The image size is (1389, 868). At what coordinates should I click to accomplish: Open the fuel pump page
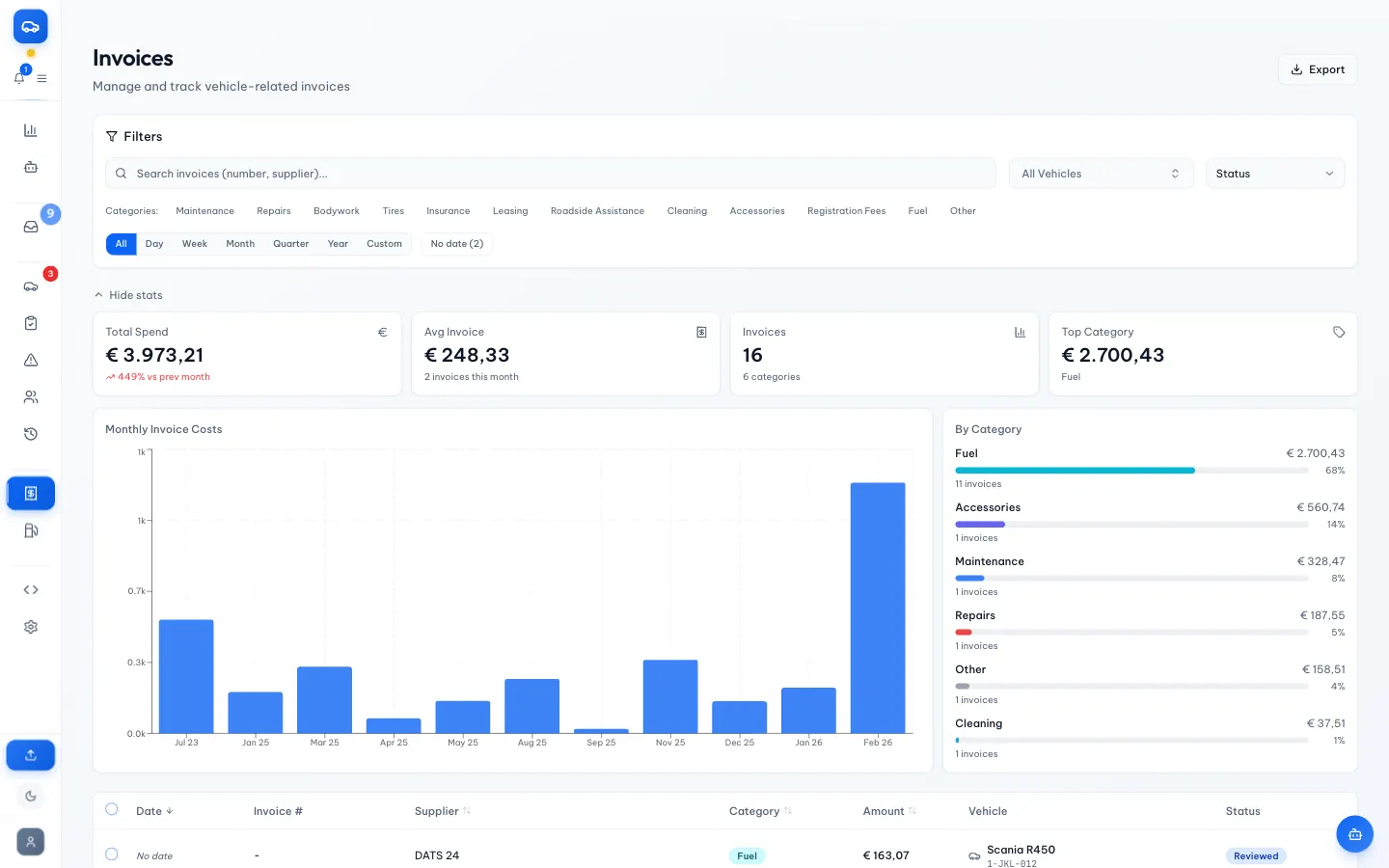31,530
